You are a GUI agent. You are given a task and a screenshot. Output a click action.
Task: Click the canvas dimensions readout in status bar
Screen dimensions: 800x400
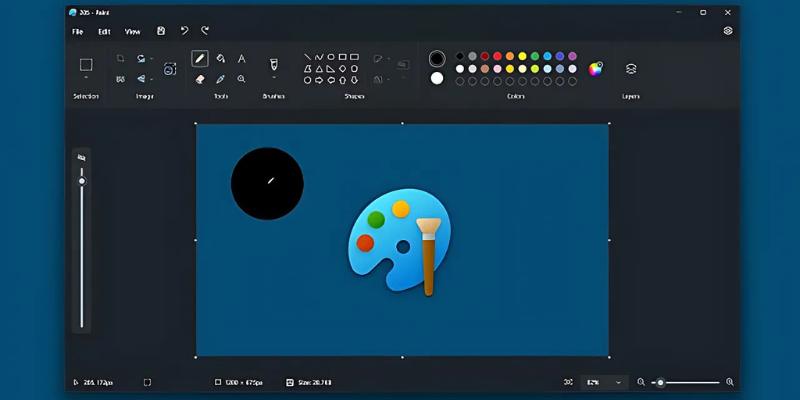(x=239, y=382)
